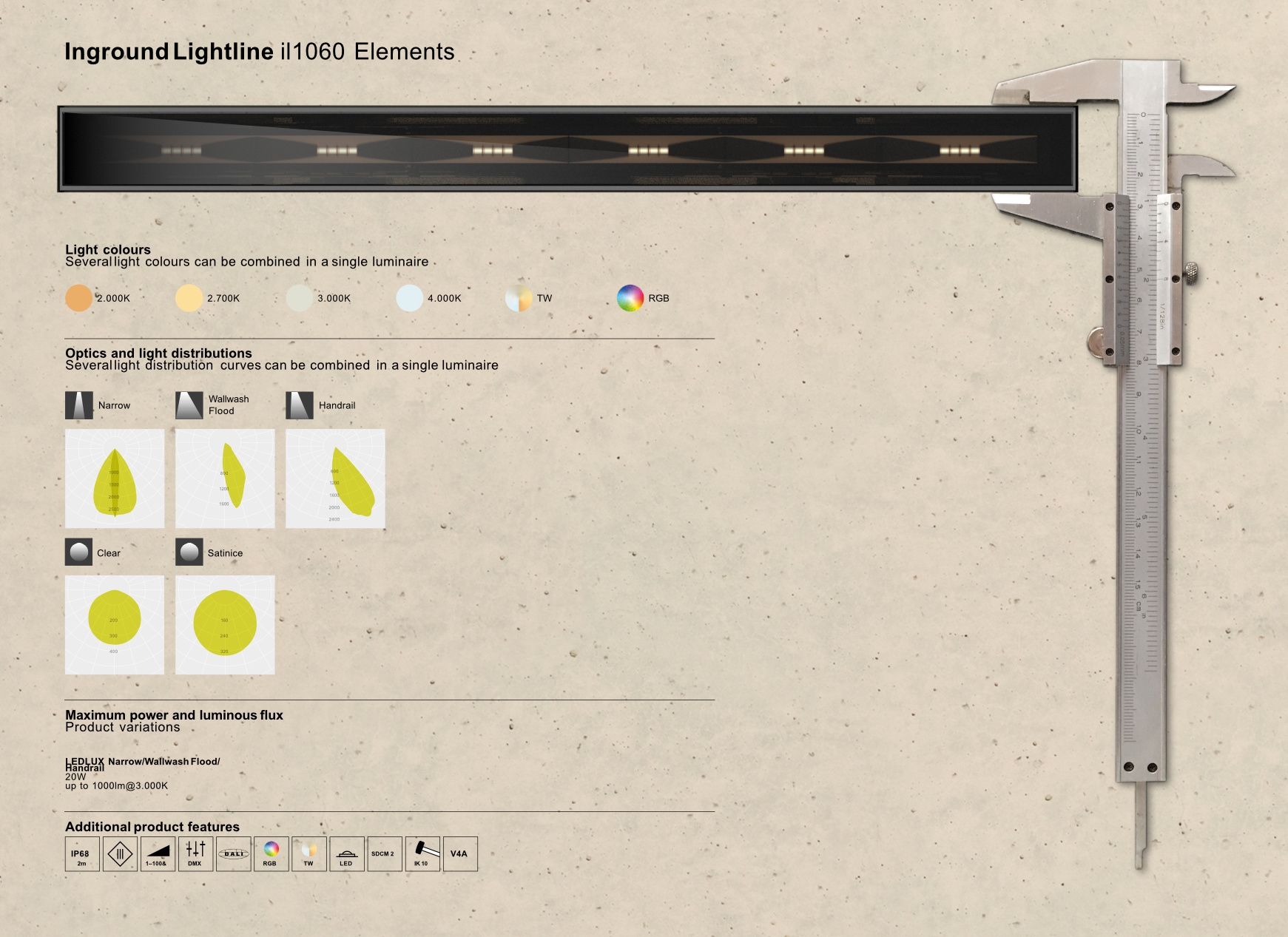Click the LED feature icon
The width and height of the screenshot is (1288, 937).
pyautogui.click(x=346, y=854)
